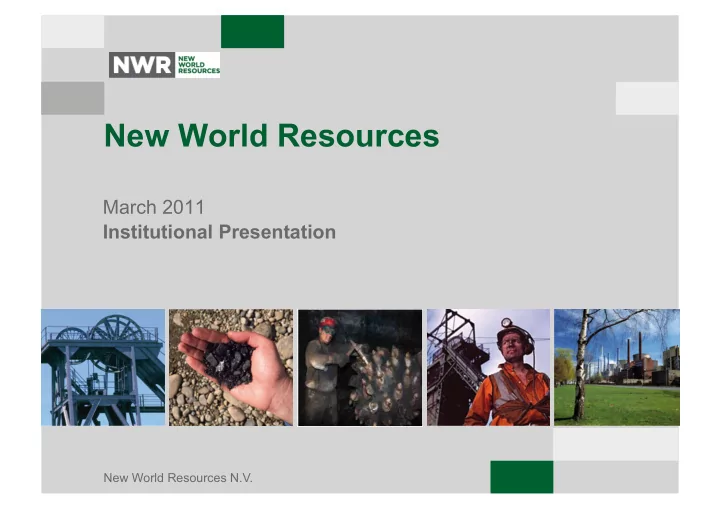This screenshot has width=720, height=509.
Task: Click the 'New World Resources' green title
Action: (x=272, y=136)
